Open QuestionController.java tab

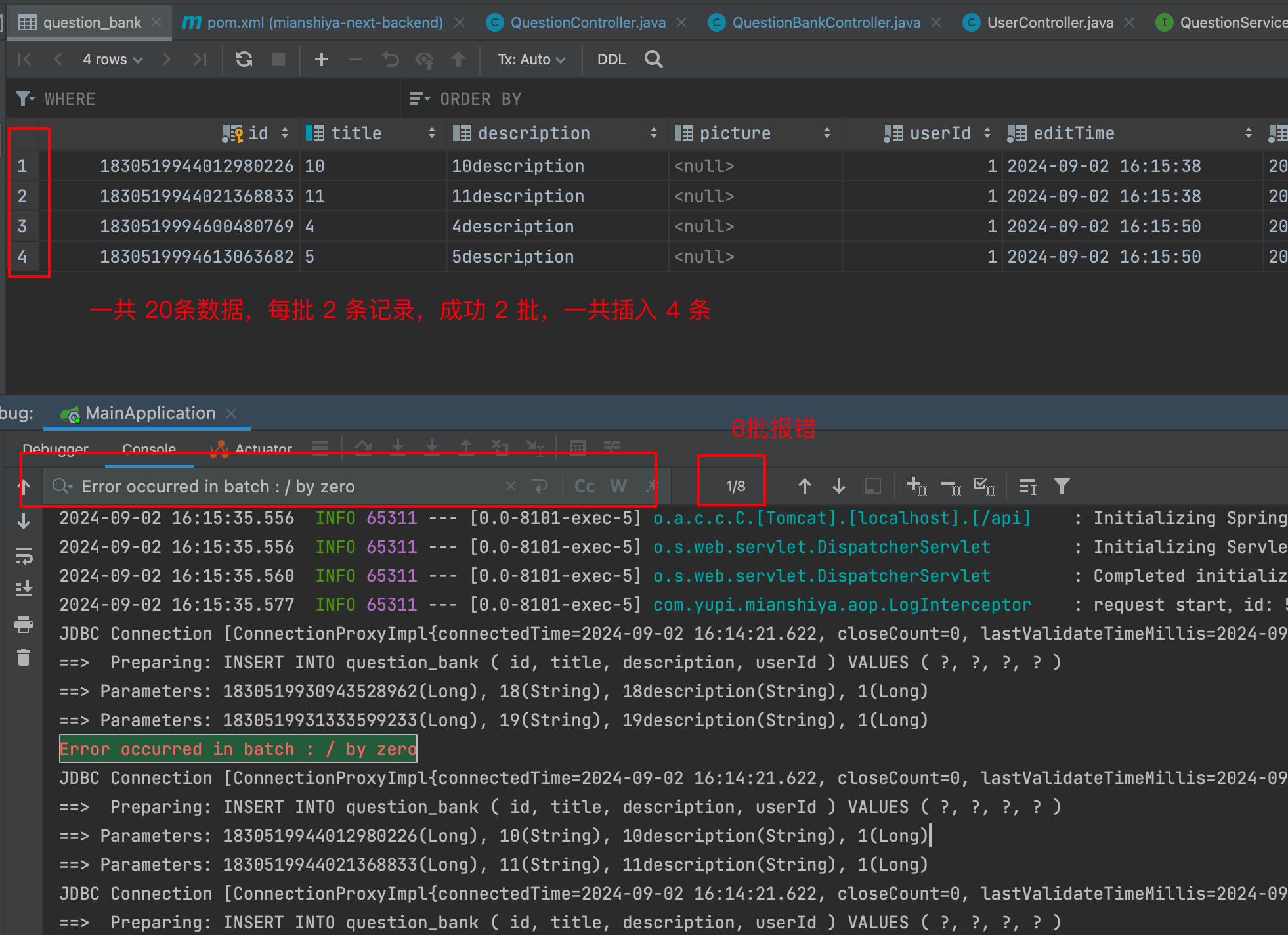[588, 22]
